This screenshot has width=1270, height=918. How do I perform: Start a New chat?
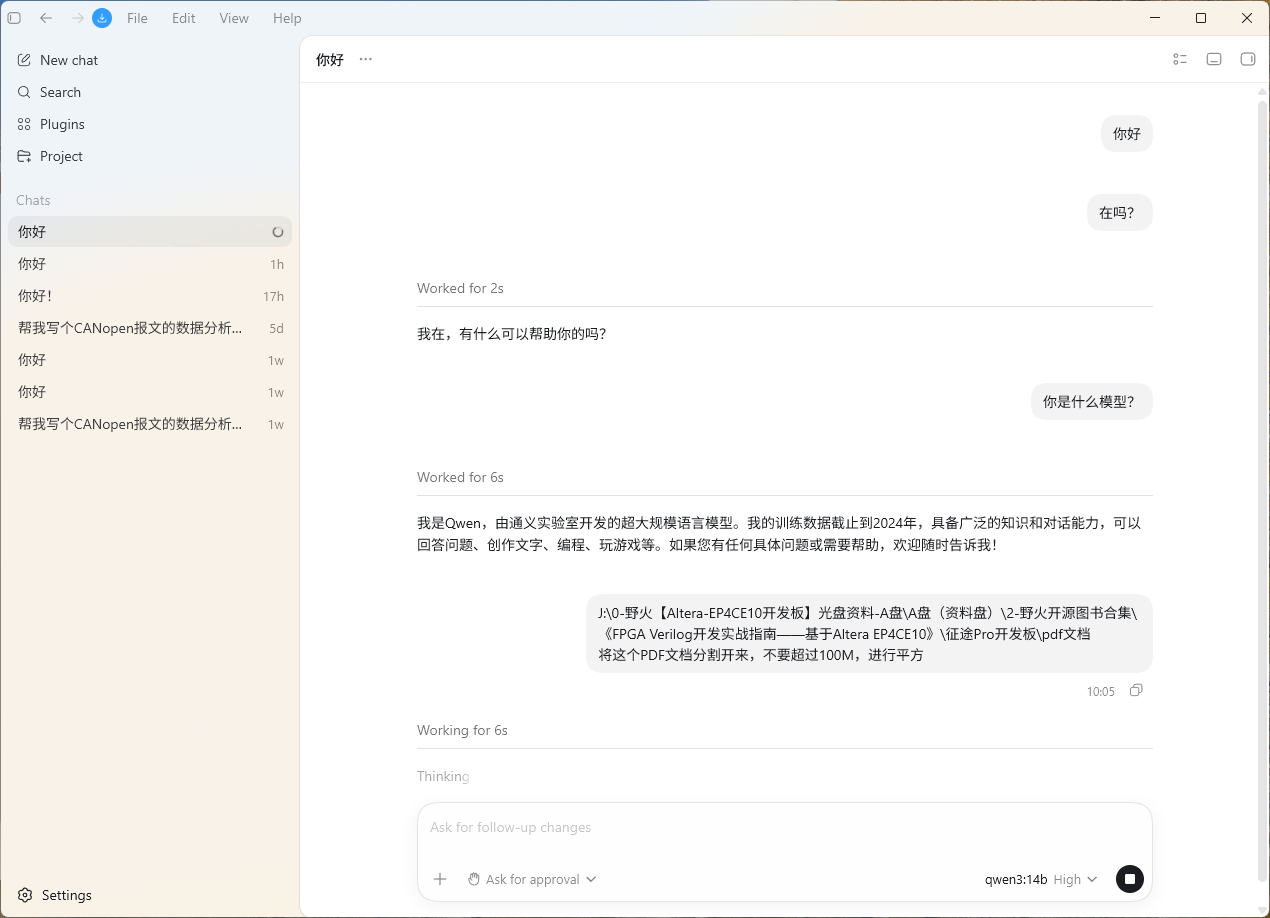[x=150, y=60]
